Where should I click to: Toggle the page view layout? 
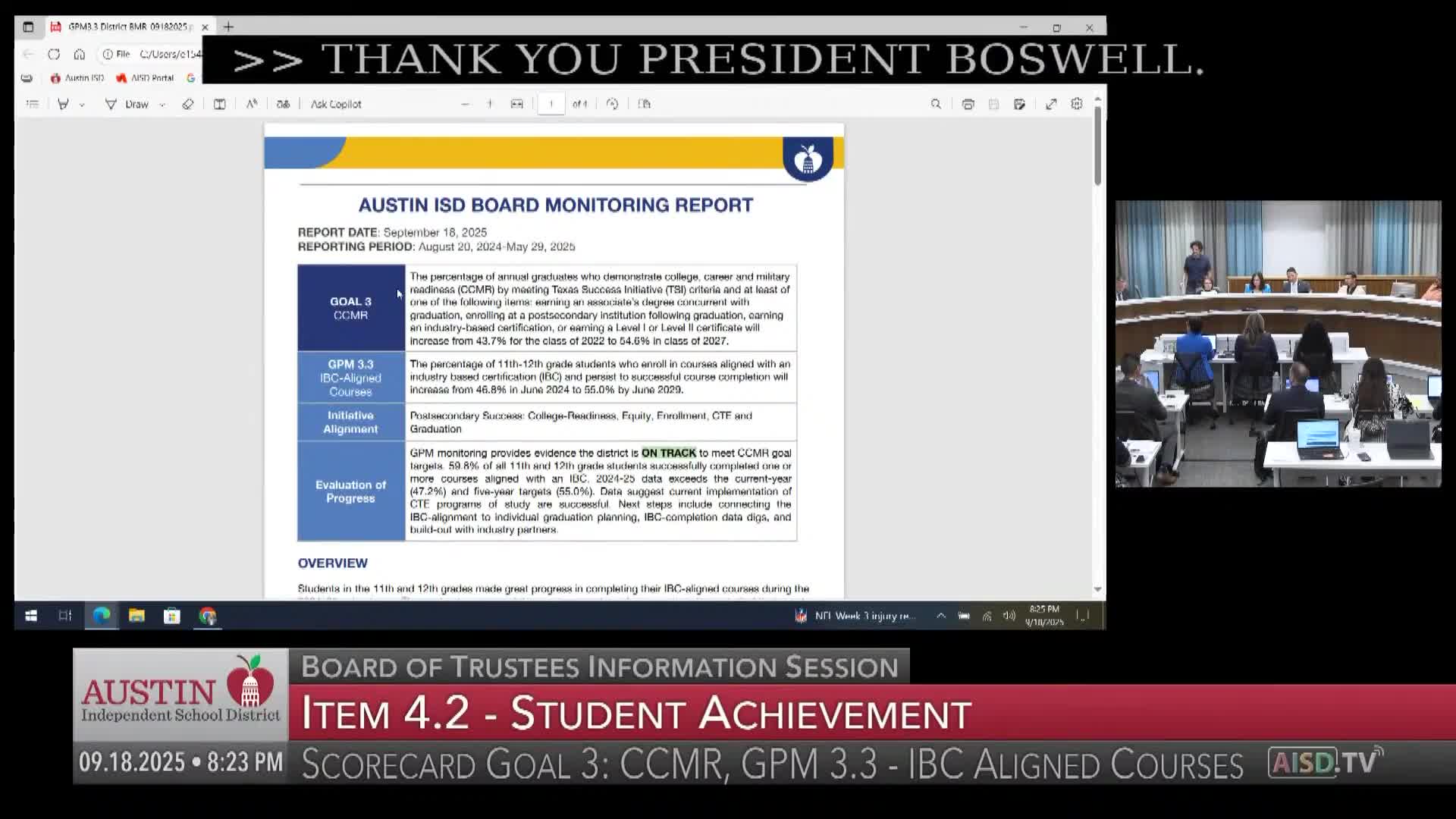(x=645, y=104)
